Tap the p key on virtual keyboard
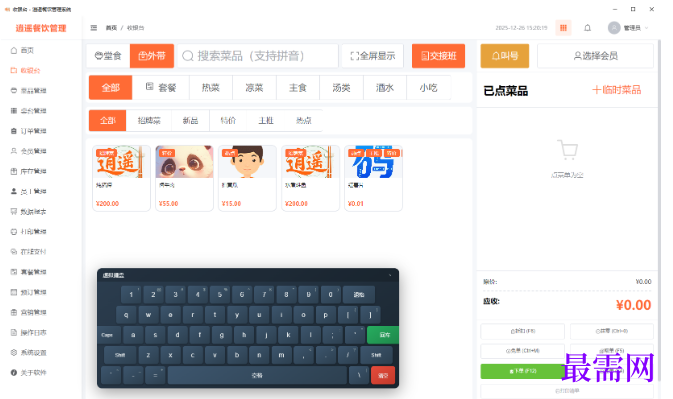 tap(325, 315)
